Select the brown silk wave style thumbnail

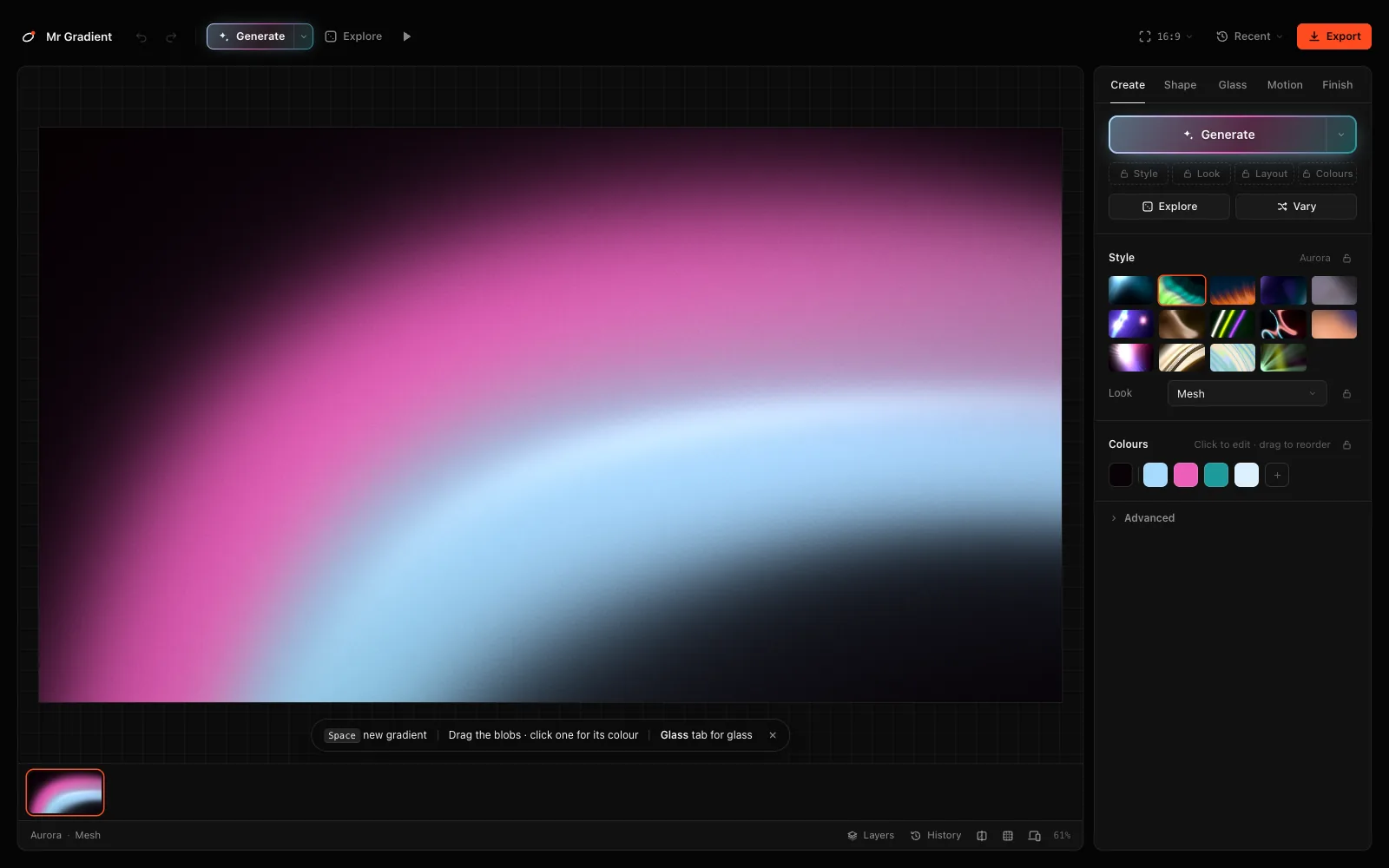(1182, 324)
